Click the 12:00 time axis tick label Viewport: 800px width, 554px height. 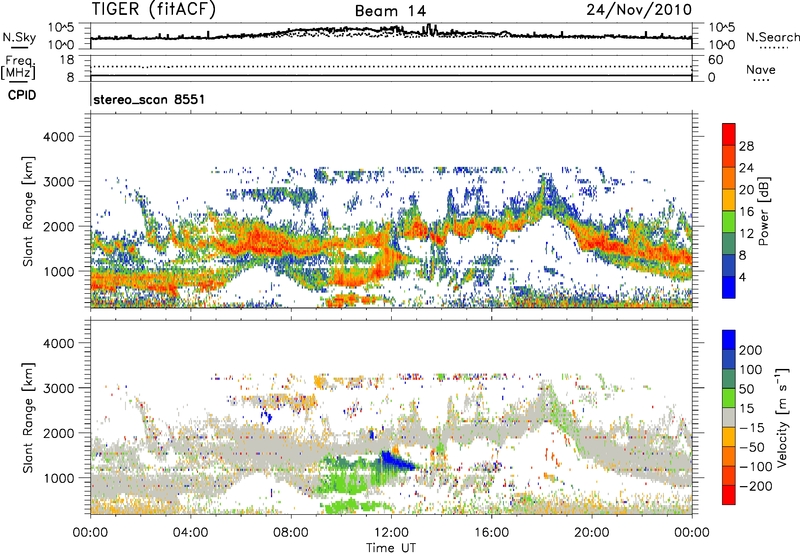[x=391, y=533]
